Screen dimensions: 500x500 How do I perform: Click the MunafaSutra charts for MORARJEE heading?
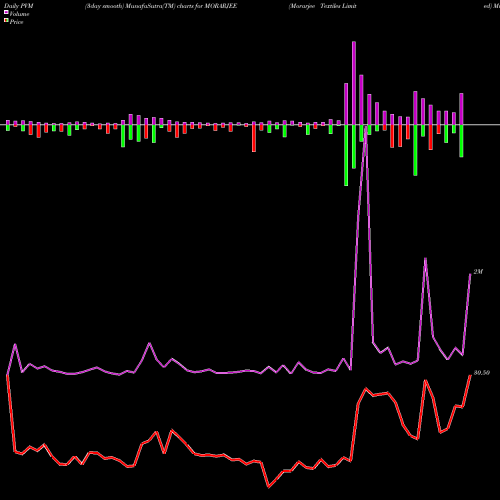point(161,6)
